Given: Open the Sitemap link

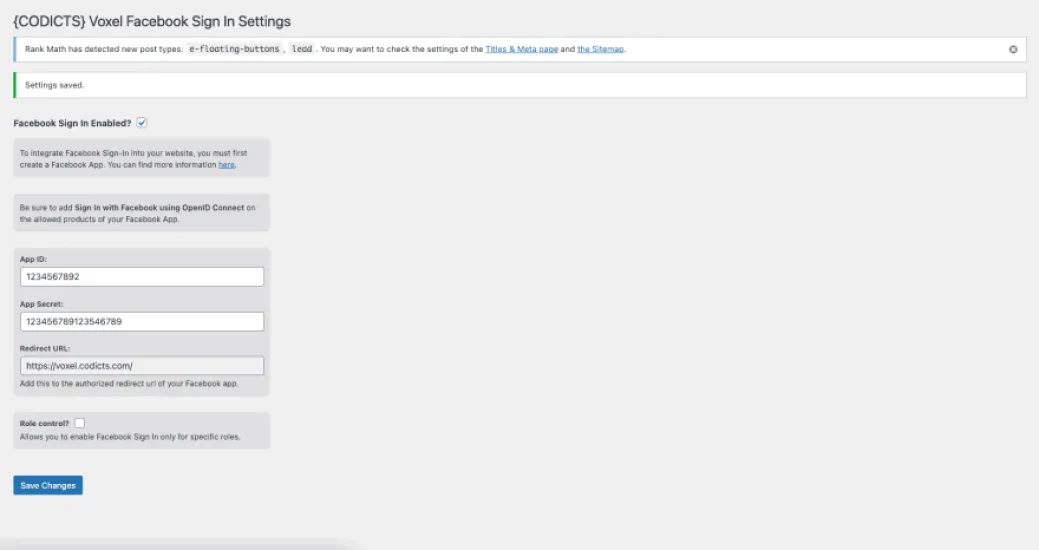Looking at the screenshot, I should click(x=600, y=49).
